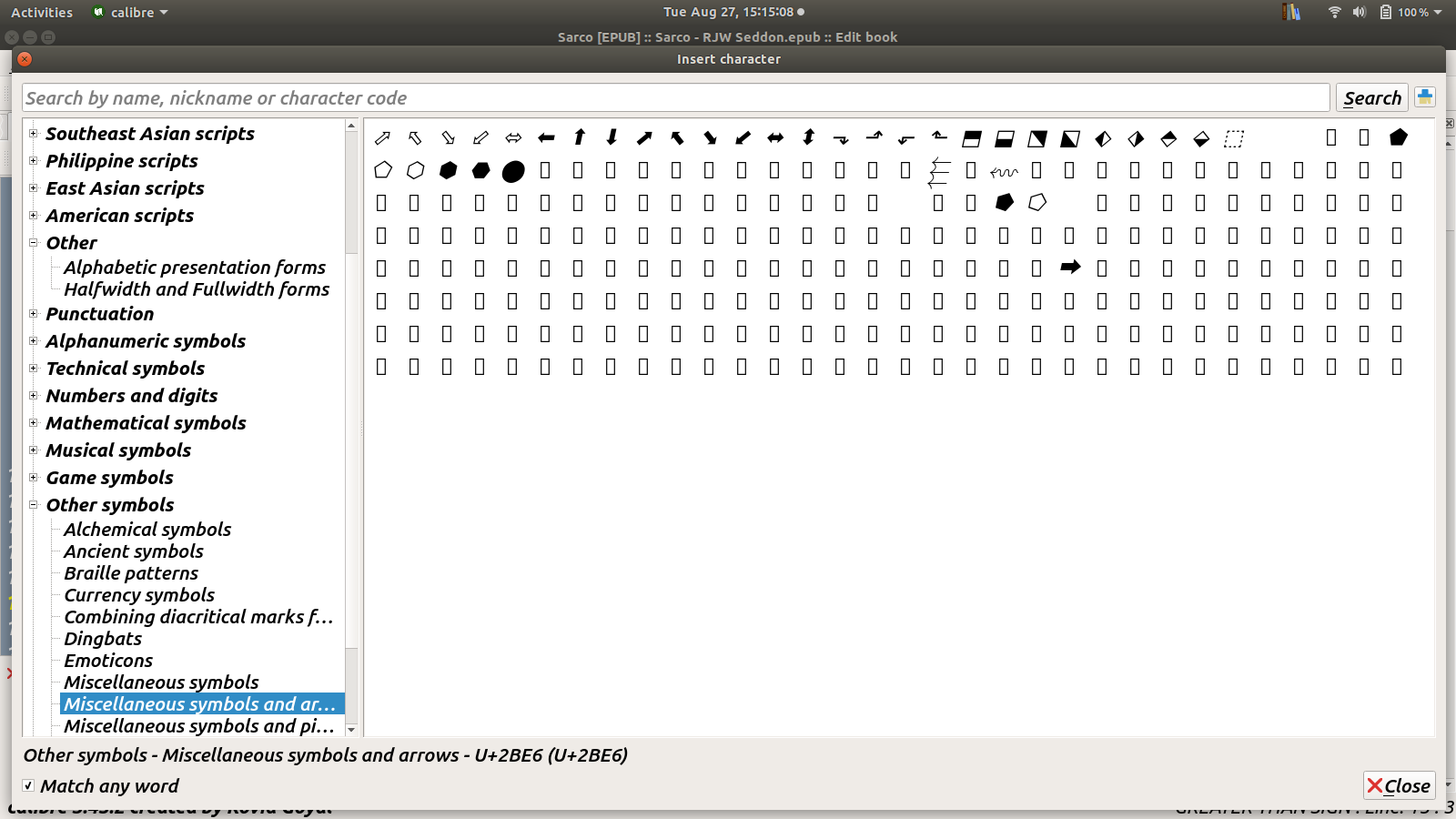Select Alphabetic presentation forms

[195, 268]
